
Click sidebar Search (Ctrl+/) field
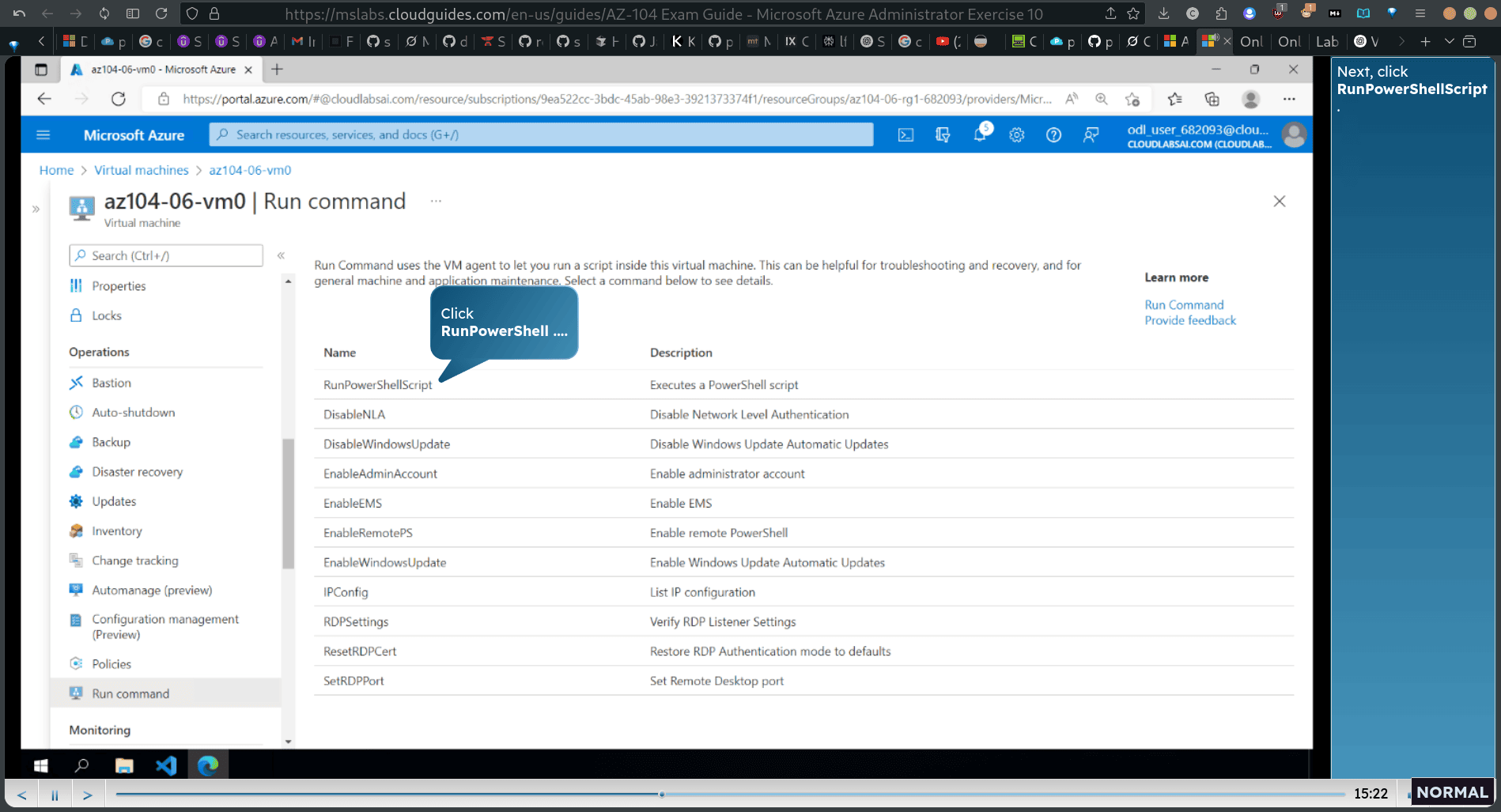pos(166,255)
